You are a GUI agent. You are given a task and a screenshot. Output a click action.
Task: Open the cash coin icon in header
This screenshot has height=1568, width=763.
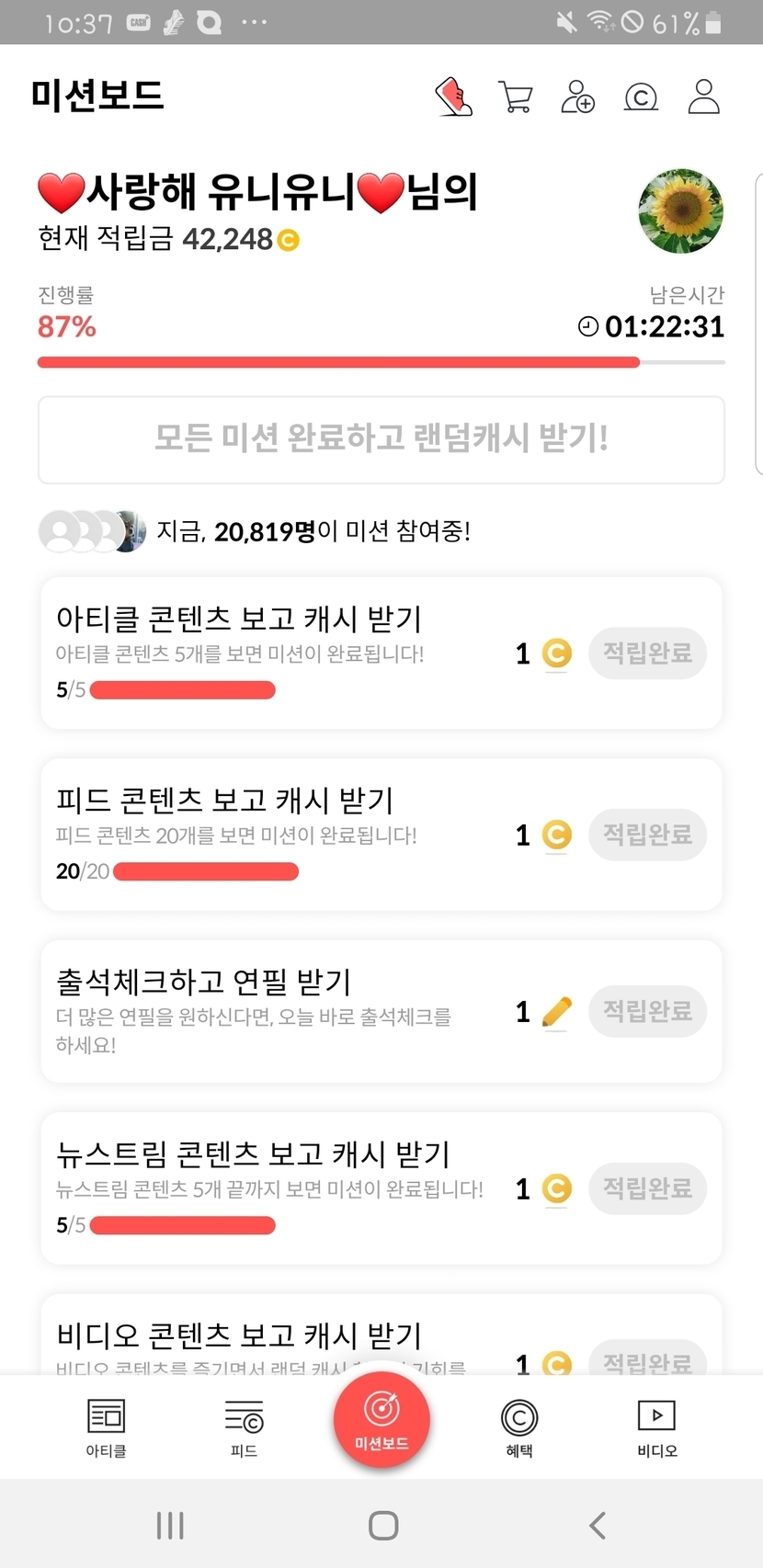(x=641, y=97)
